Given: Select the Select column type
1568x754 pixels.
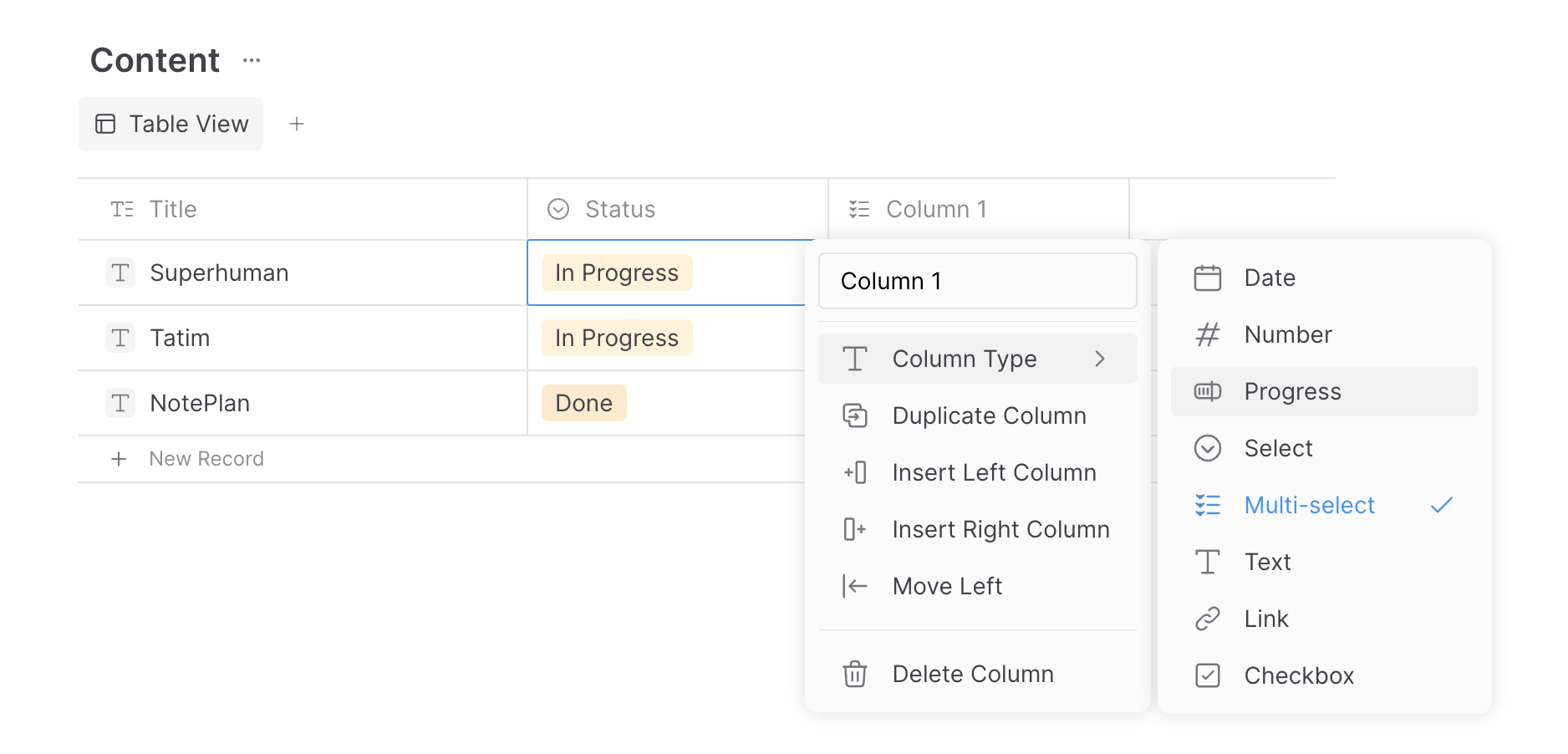Looking at the screenshot, I should [x=1278, y=448].
